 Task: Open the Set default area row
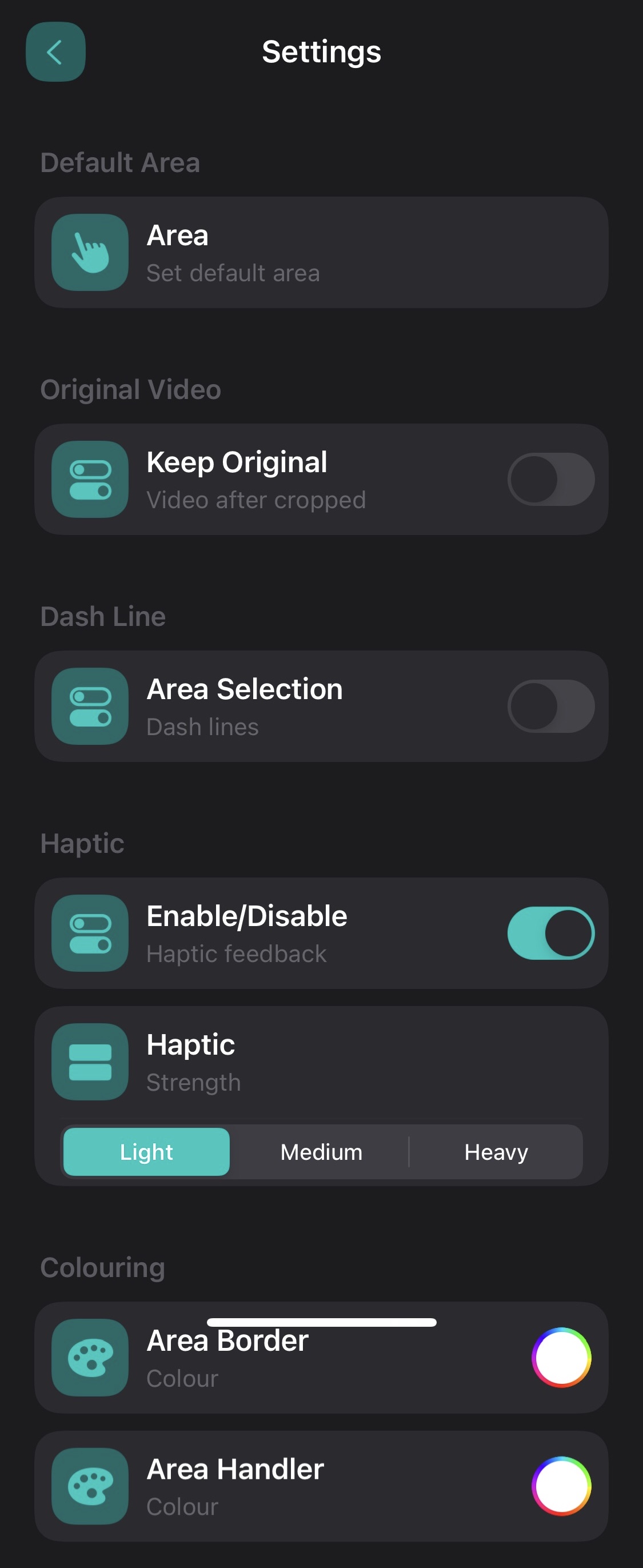coord(321,252)
